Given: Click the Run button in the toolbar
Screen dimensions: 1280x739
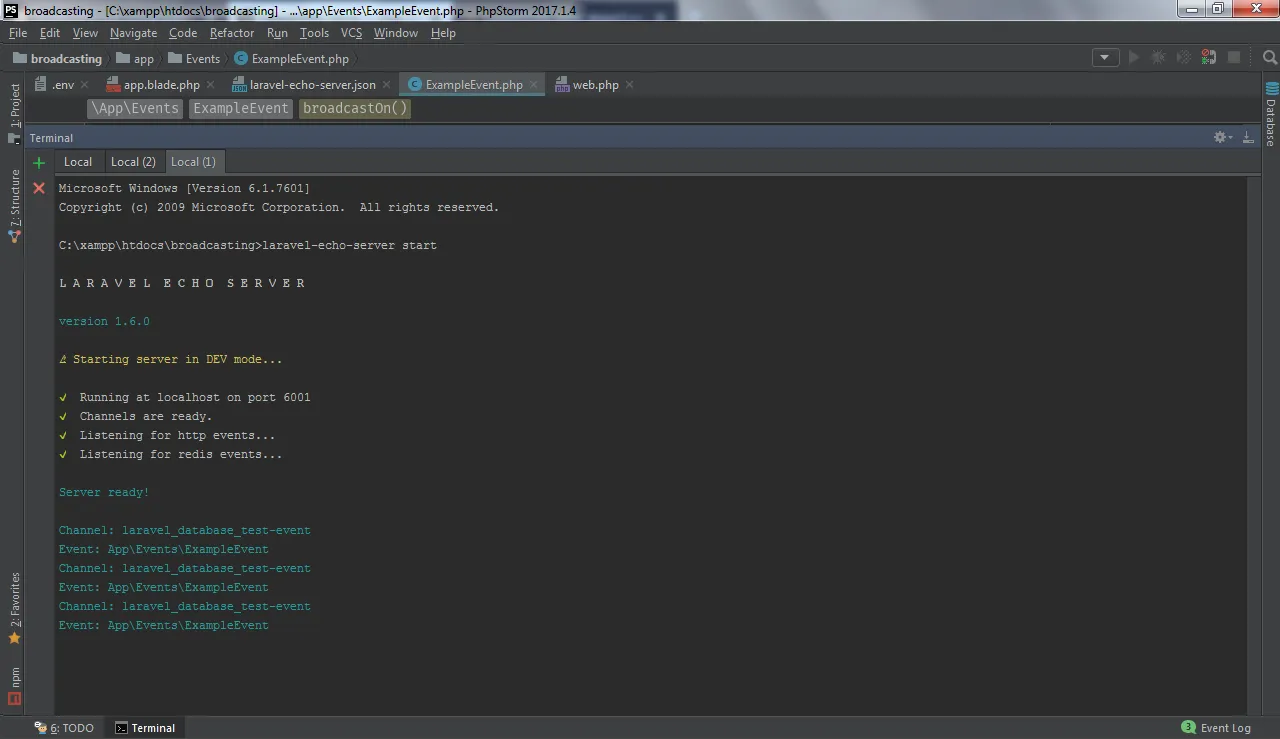Looking at the screenshot, I should (1134, 58).
